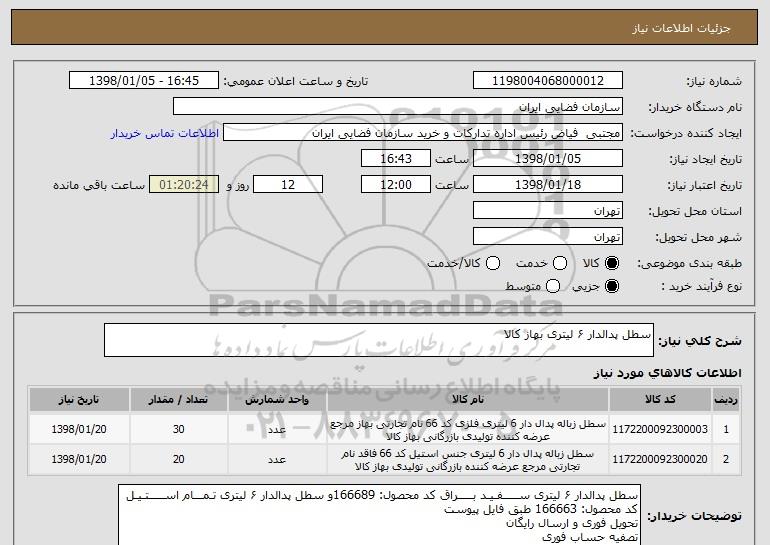Click item code 1172200092300003
Image resolution: width=770 pixels, height=545 pixels.
tap(660, 429)
